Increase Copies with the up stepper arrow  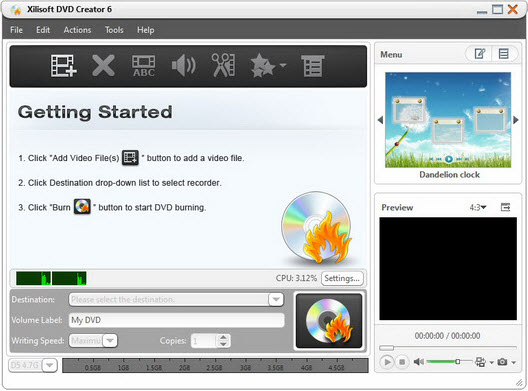point(223,337)
